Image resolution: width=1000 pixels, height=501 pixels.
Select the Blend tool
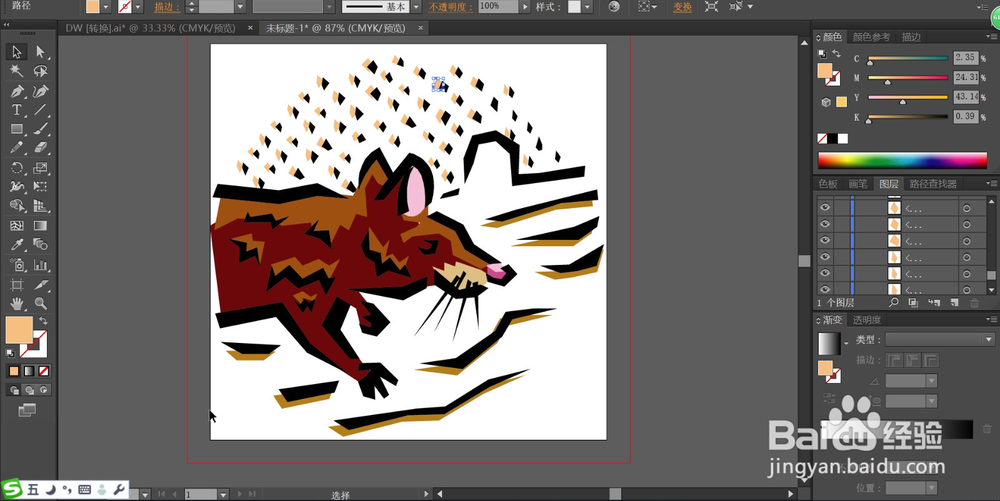coord(41,245)
